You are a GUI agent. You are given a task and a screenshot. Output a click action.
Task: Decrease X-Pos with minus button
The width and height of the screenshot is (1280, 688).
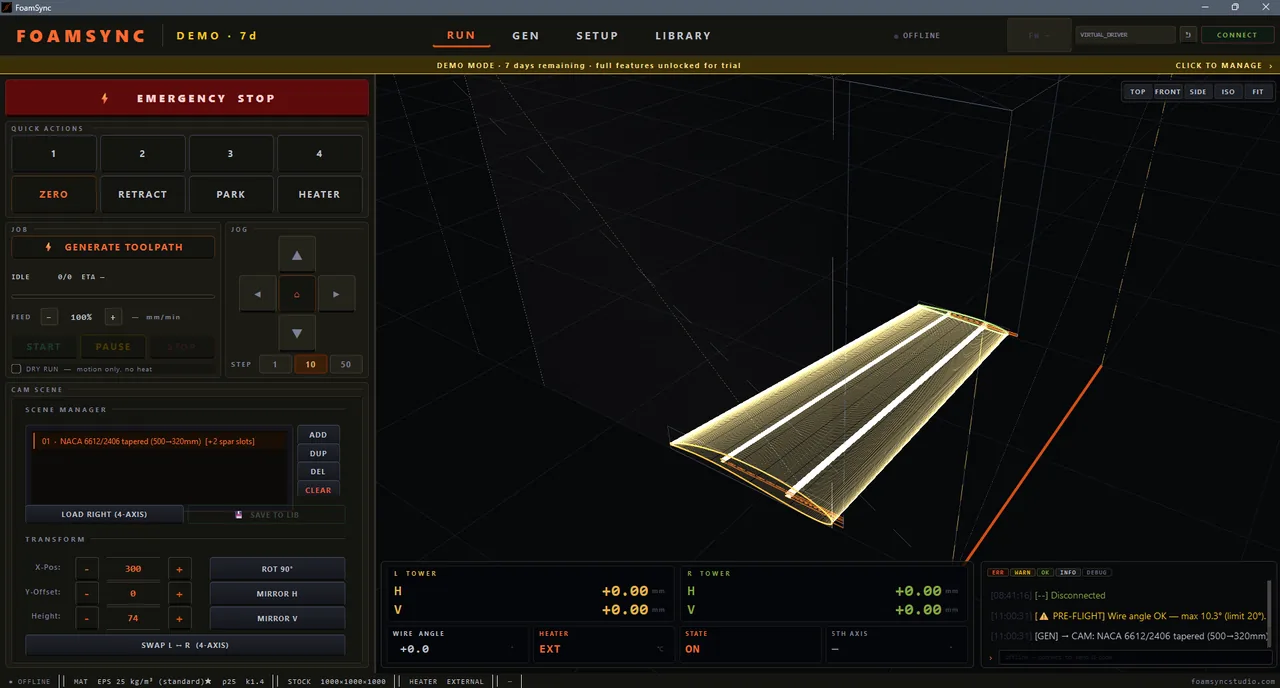click(x=87, y=569)
